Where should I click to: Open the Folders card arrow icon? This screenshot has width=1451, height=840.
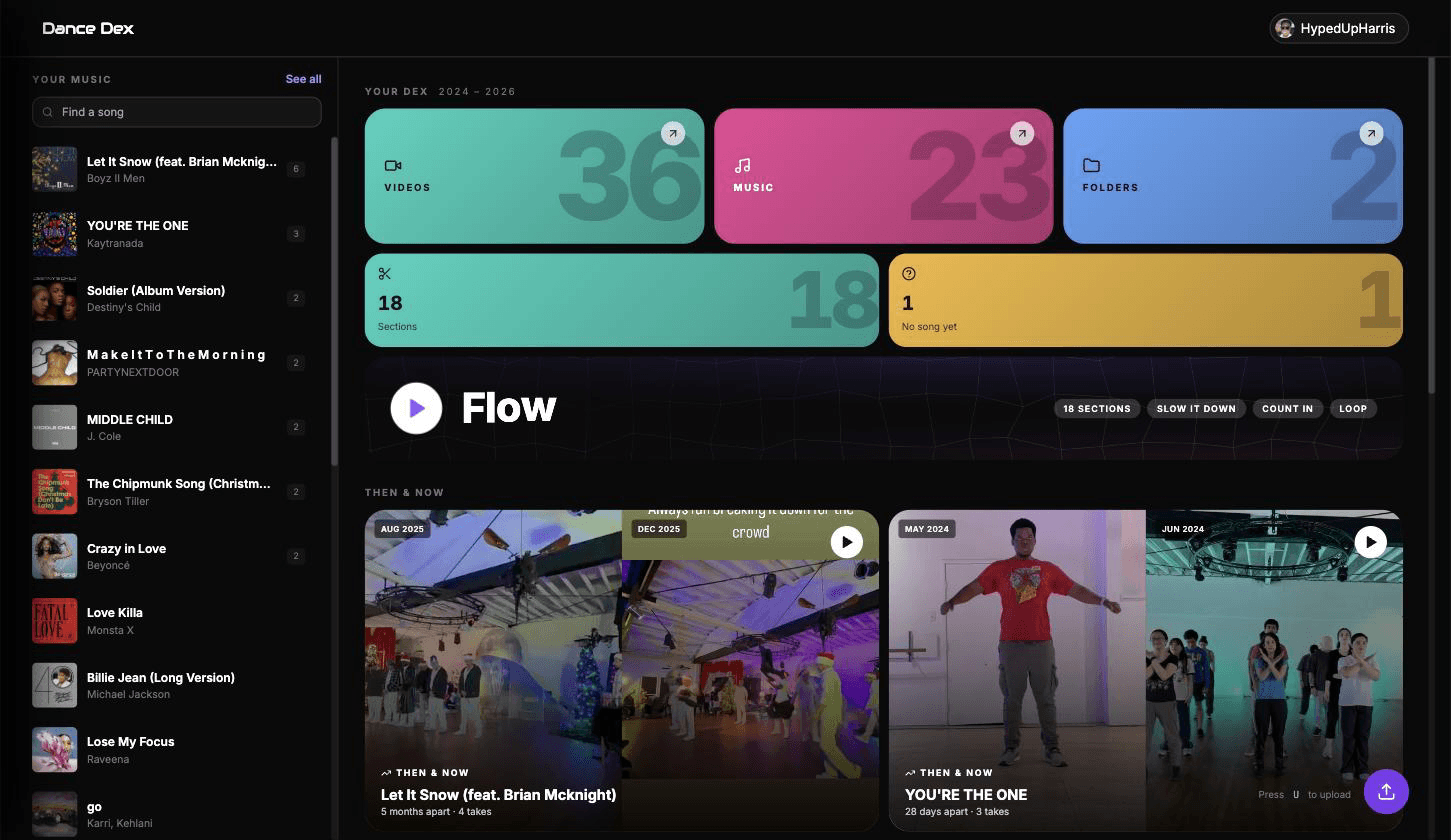pyautogui.click(x=1371, y=133)
